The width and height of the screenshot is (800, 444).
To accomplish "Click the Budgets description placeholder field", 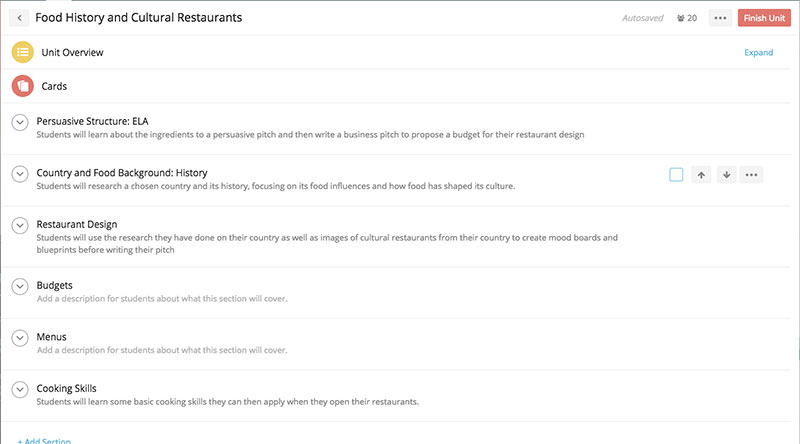I will coord(162,299).
